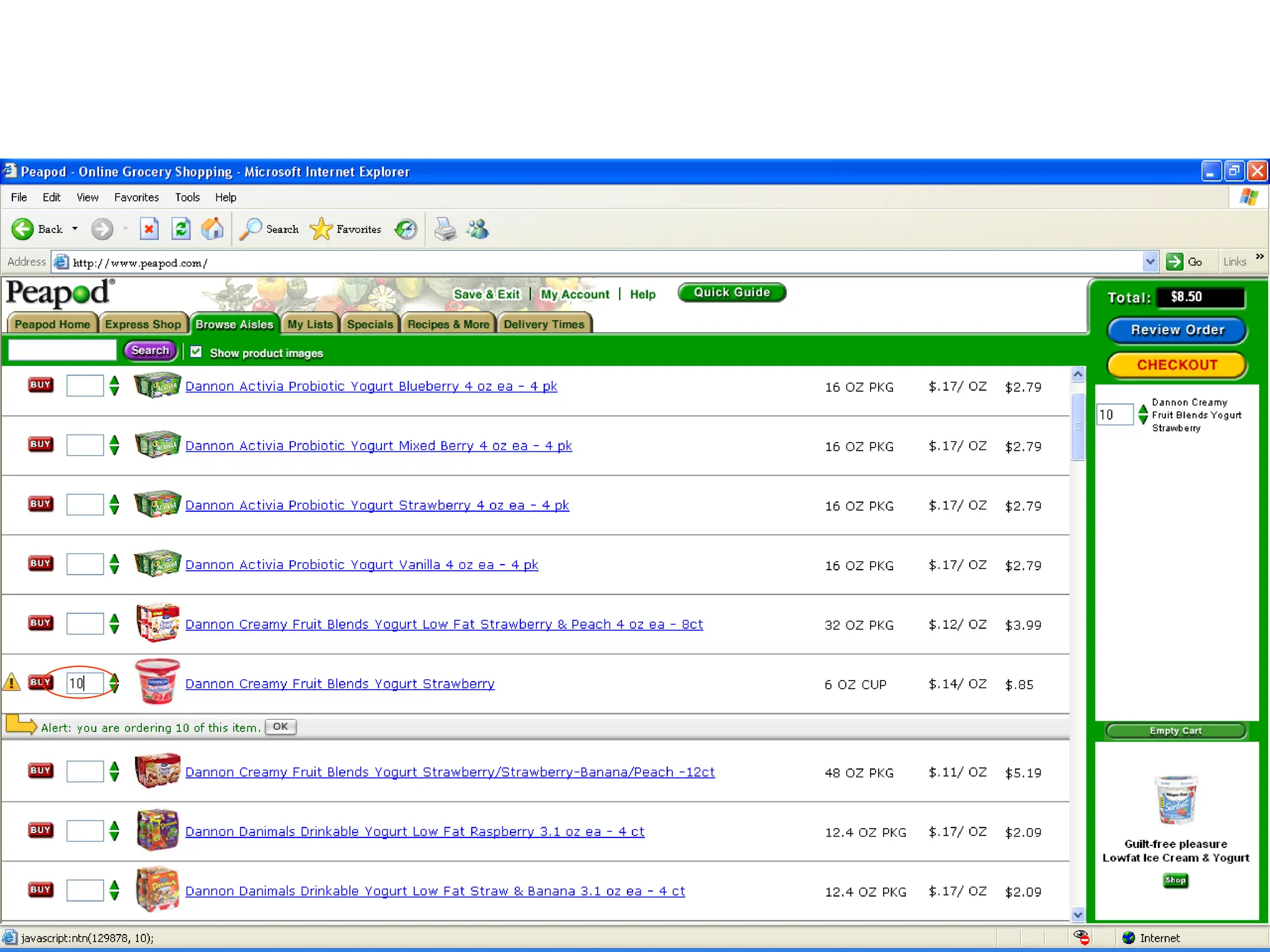Click red BUY icon for Activia Blueberry
The image size is (1270, 952).
point(40,385)
